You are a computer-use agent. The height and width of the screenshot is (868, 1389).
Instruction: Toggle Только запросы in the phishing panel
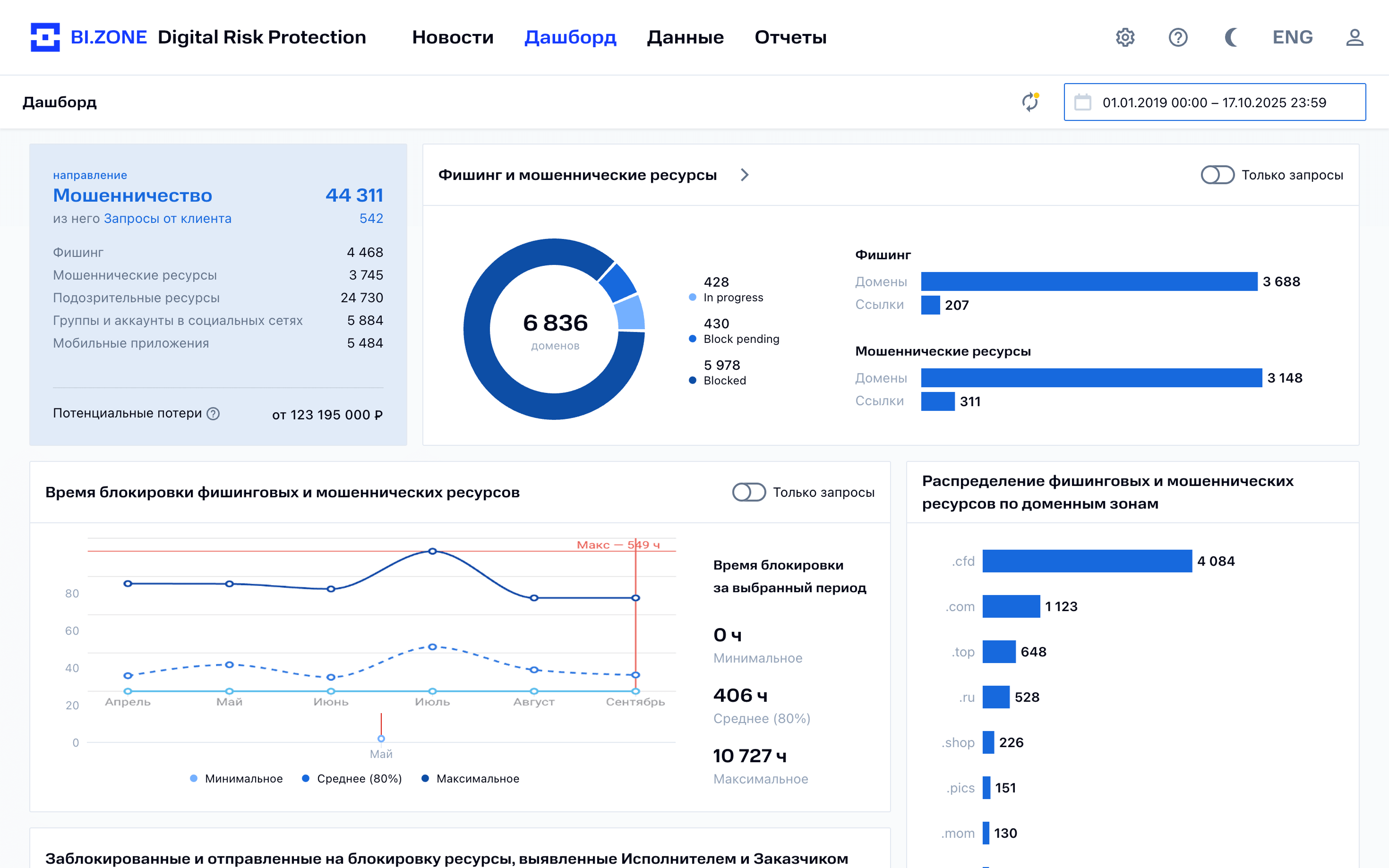[1218, 175]
